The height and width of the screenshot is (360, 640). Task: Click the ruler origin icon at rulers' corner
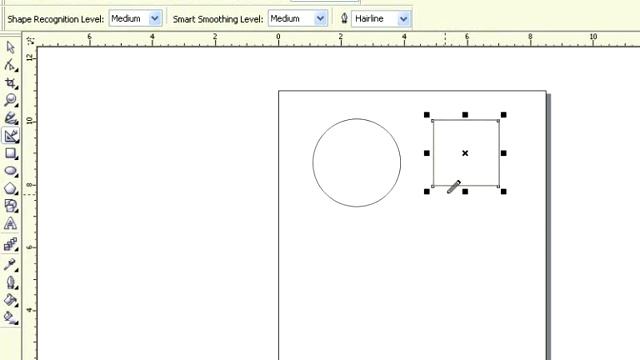tap(30, 40)
